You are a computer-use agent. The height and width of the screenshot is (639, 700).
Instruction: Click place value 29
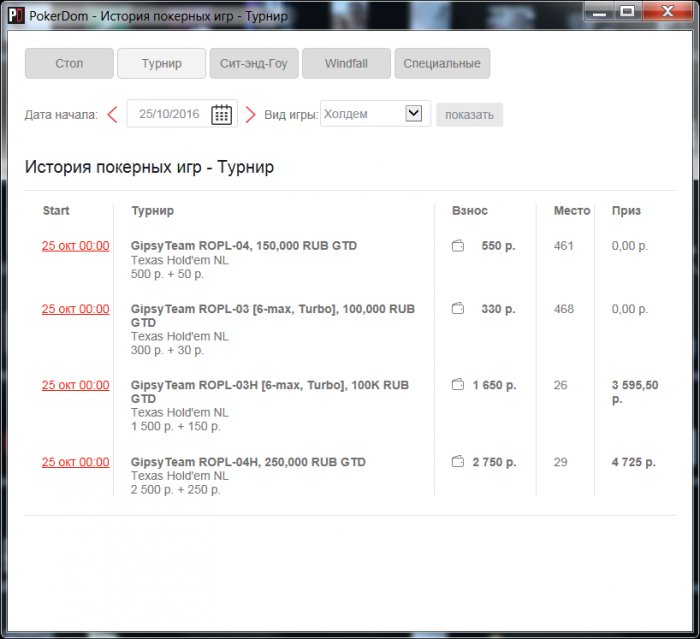coord(560,462)
